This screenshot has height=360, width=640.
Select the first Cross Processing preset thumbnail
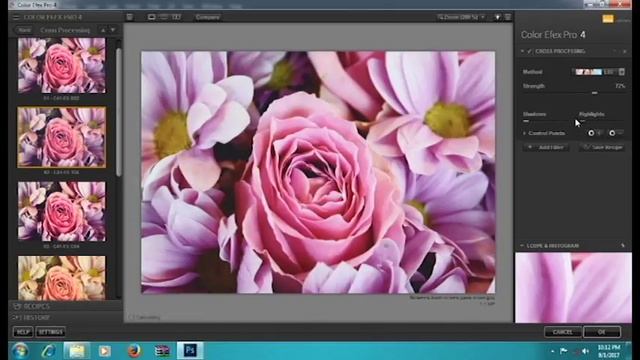(x=62, y=65)
